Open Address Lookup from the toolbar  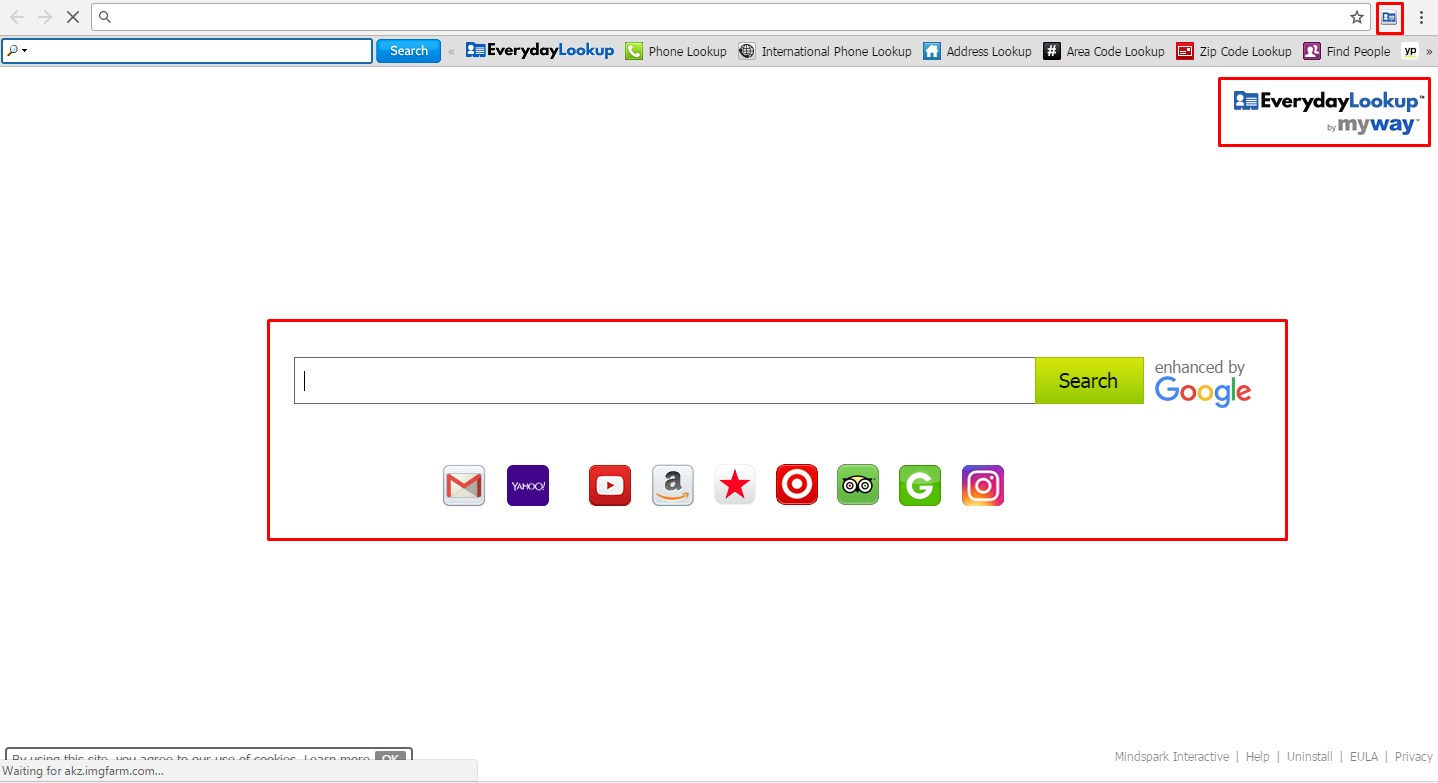pyautogui.click(x=977, y=51)
